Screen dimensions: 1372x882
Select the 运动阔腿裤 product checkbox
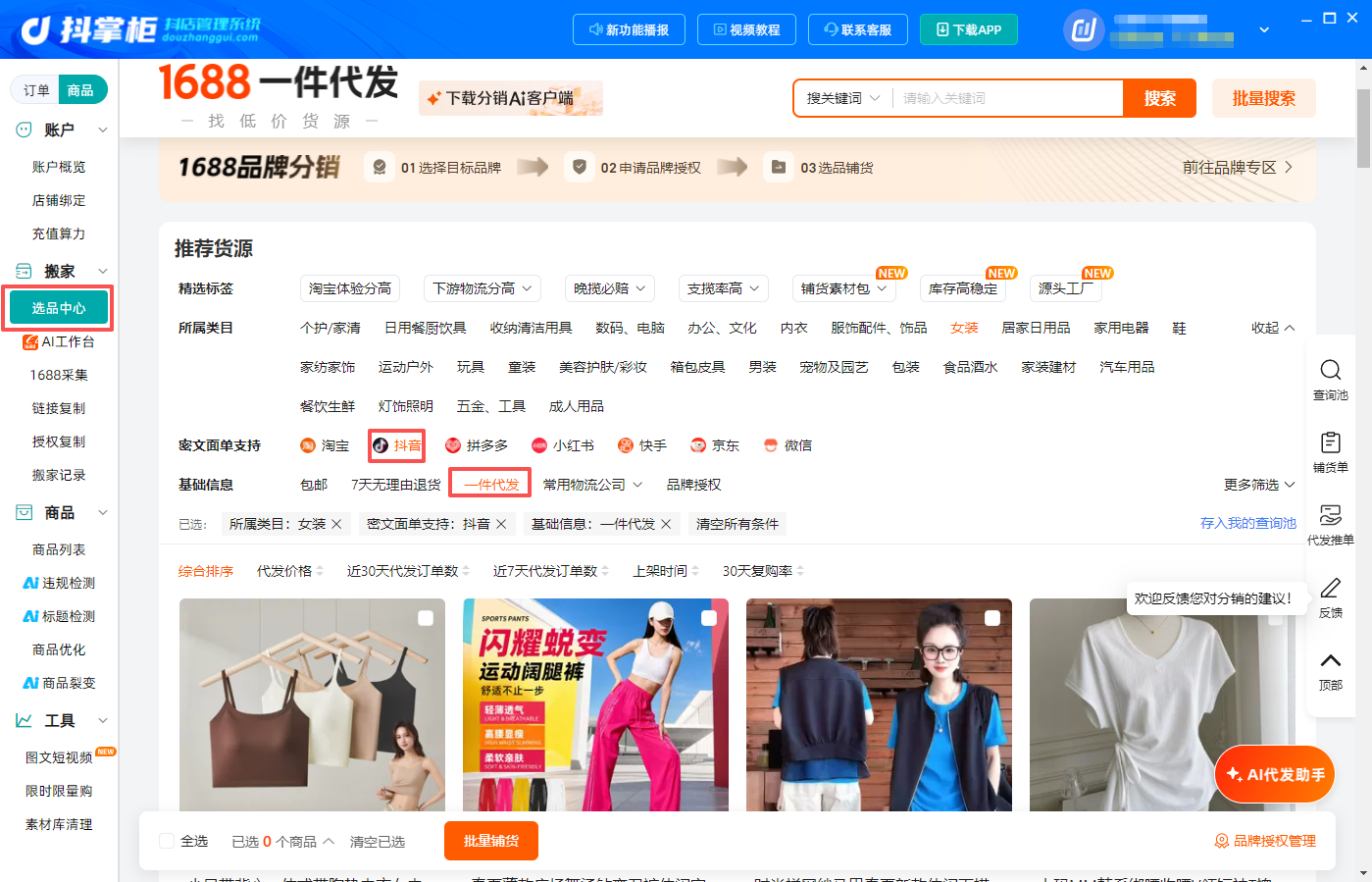point(709,618)
